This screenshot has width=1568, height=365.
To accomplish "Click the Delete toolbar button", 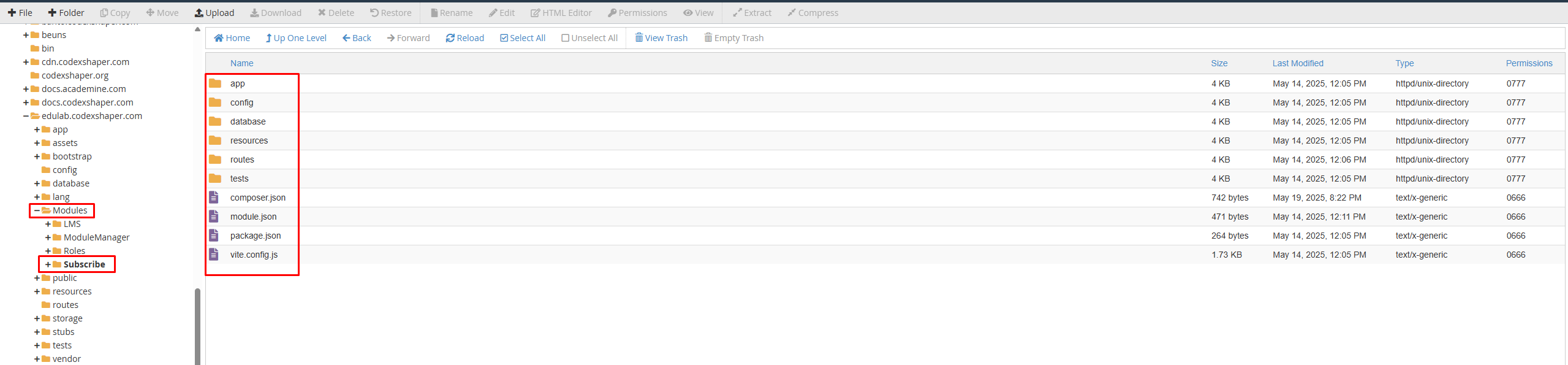I will pyautogui.click(x=336, y=12).
